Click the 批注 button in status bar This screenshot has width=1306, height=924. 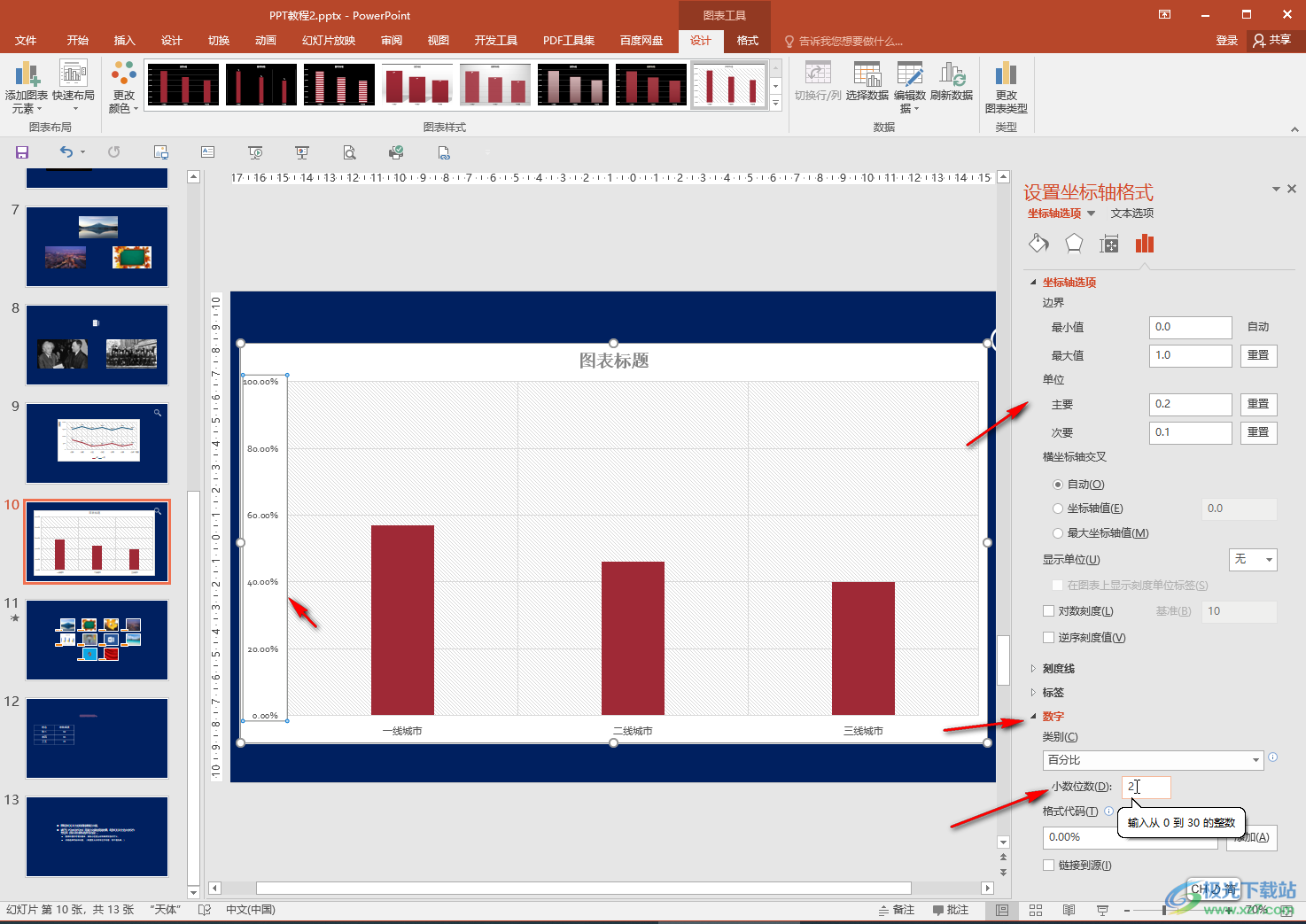951,910
